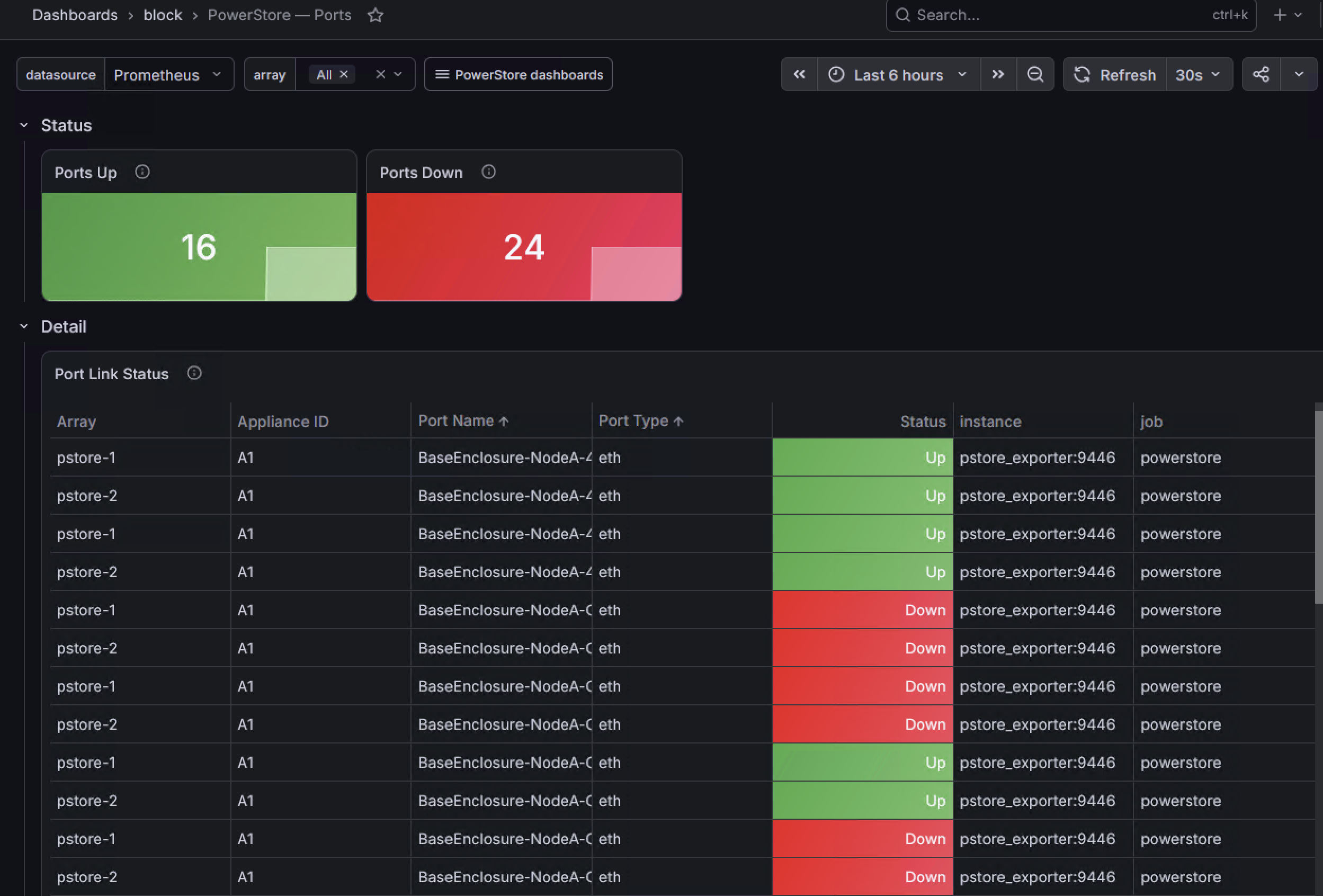Sort by the Status column header
The width and height of the screenshot is (1323, 896).
[922, 421]
